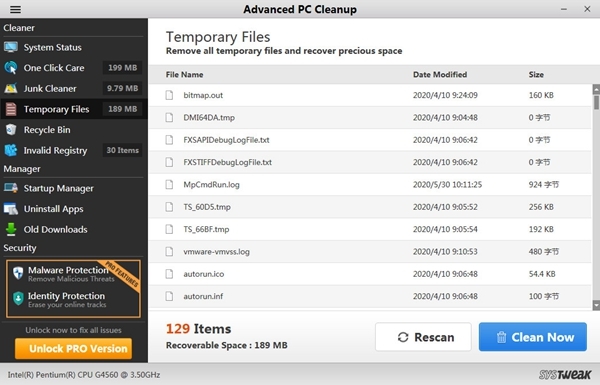Click the 54.4 KB size cell

pyautogui.click(x=542, y=274)
